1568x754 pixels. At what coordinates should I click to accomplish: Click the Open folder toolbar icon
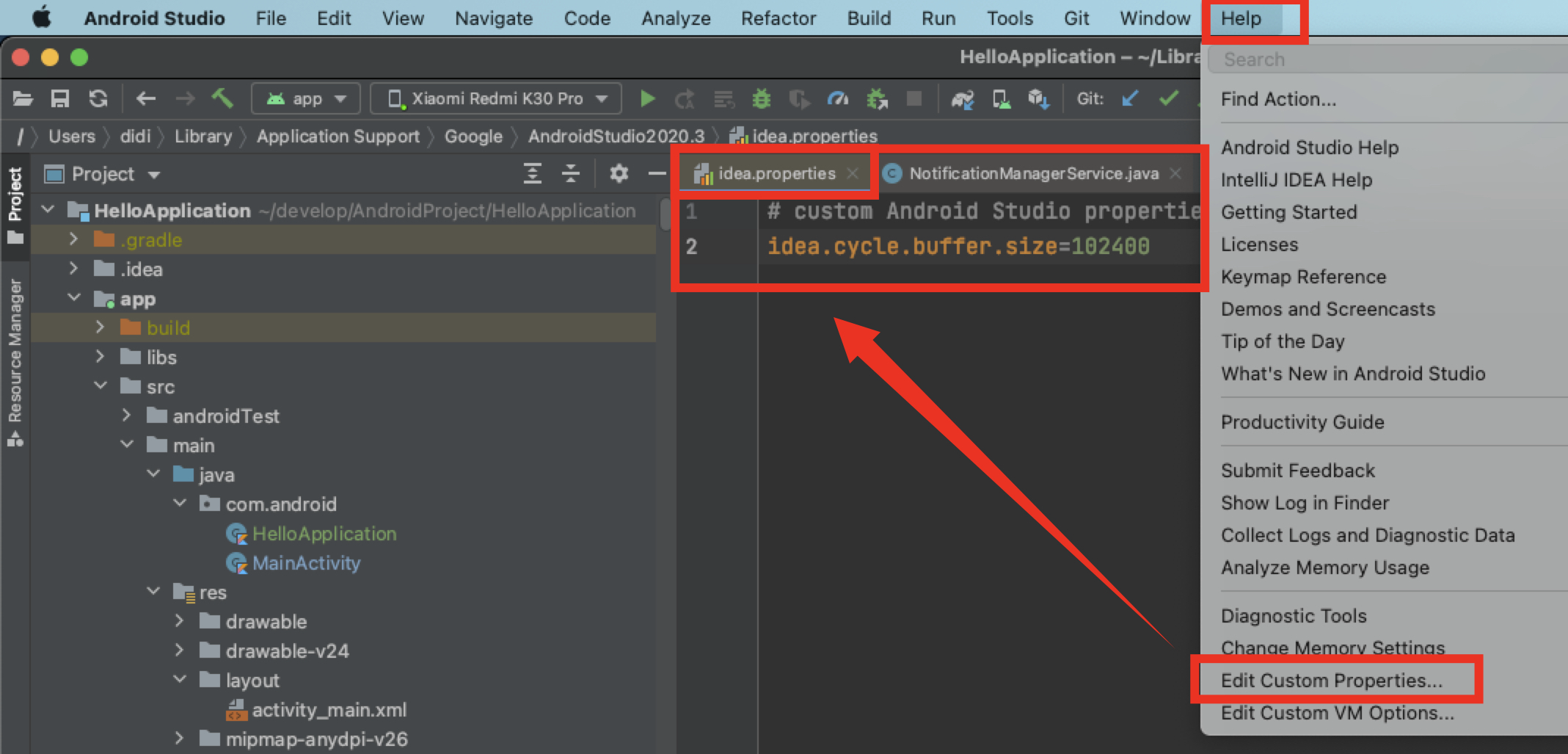[23, 98]
